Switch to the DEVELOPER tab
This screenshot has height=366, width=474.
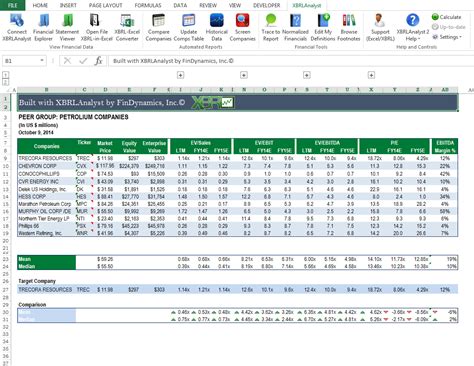(x=267, y=5)
